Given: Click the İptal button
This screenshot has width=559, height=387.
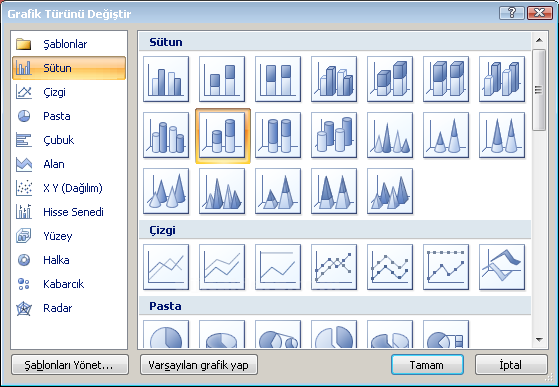Looking at the screenshot, I should (511, 365).
